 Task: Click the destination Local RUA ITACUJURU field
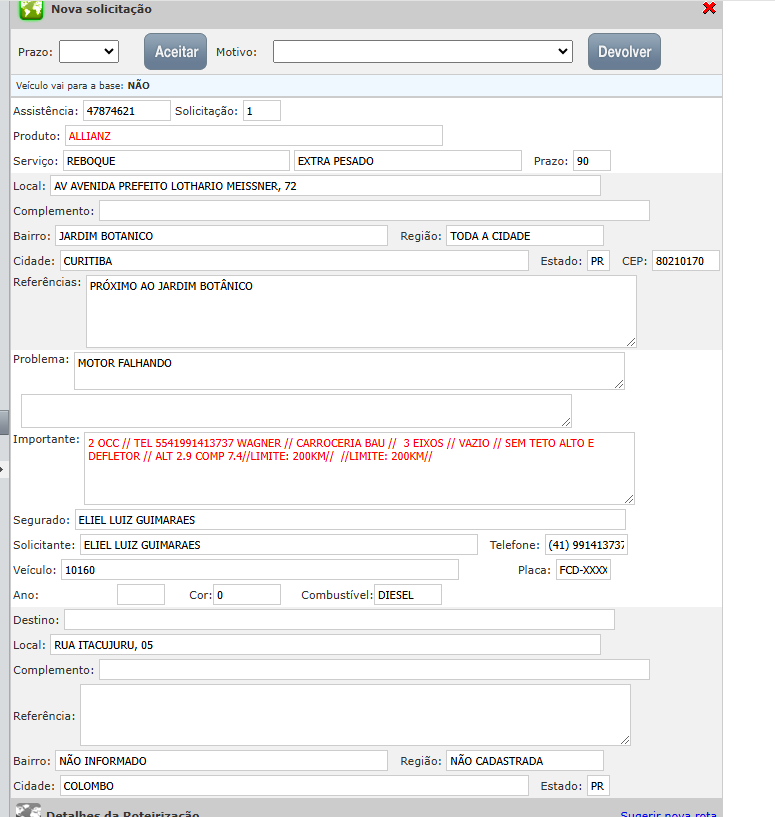(325, 645)
